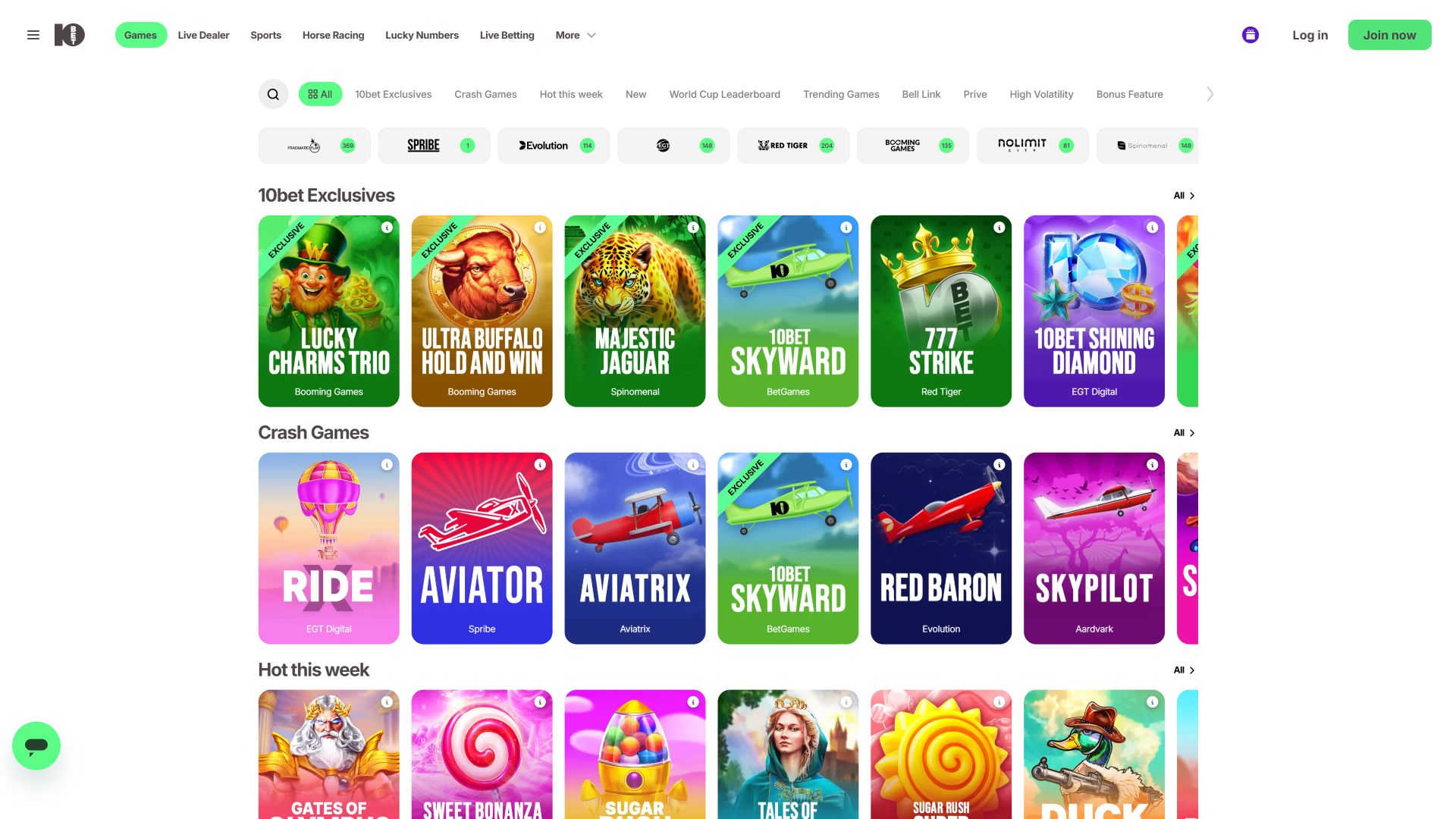1456x819 pixels.
Task: Show more category filters with right chevron
Action: [x=1210, y=94]
